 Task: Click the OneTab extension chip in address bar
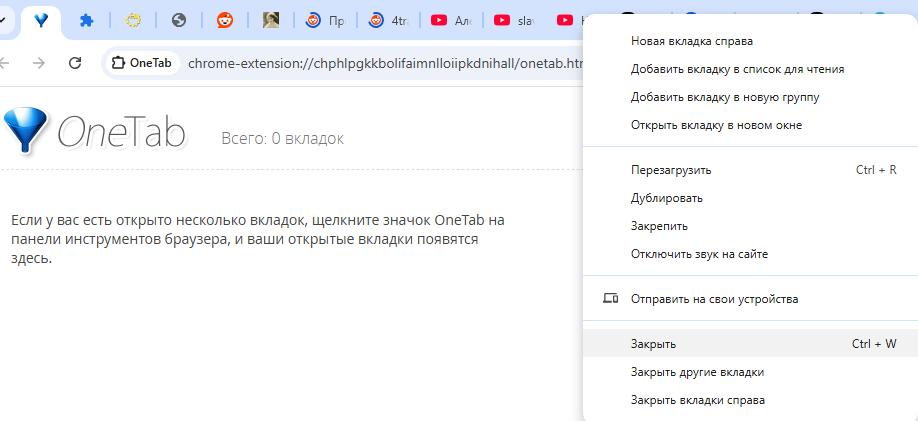click(x=144, y=63)
